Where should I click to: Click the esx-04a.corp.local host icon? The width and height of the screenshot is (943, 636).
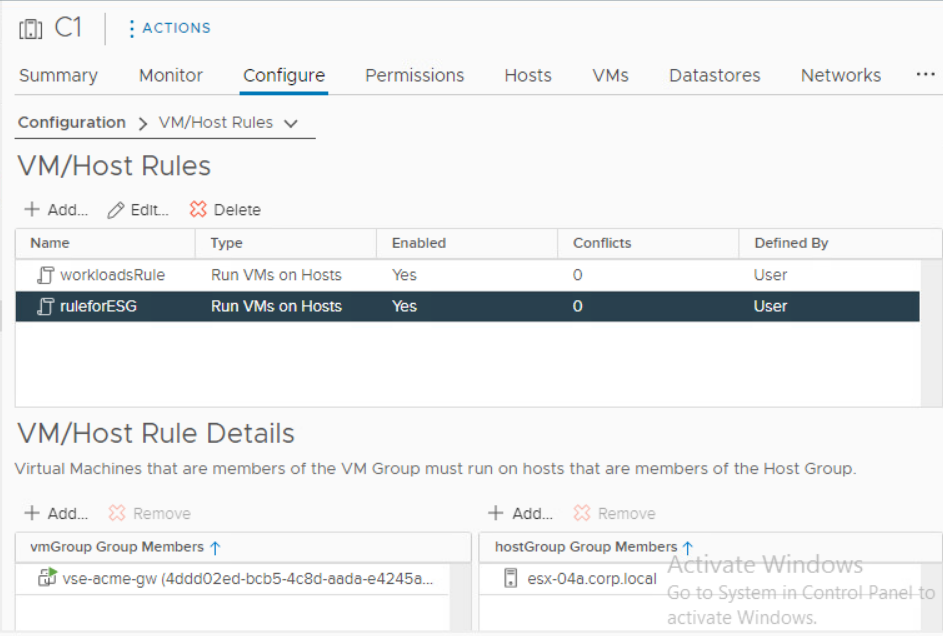coord(510,578)
